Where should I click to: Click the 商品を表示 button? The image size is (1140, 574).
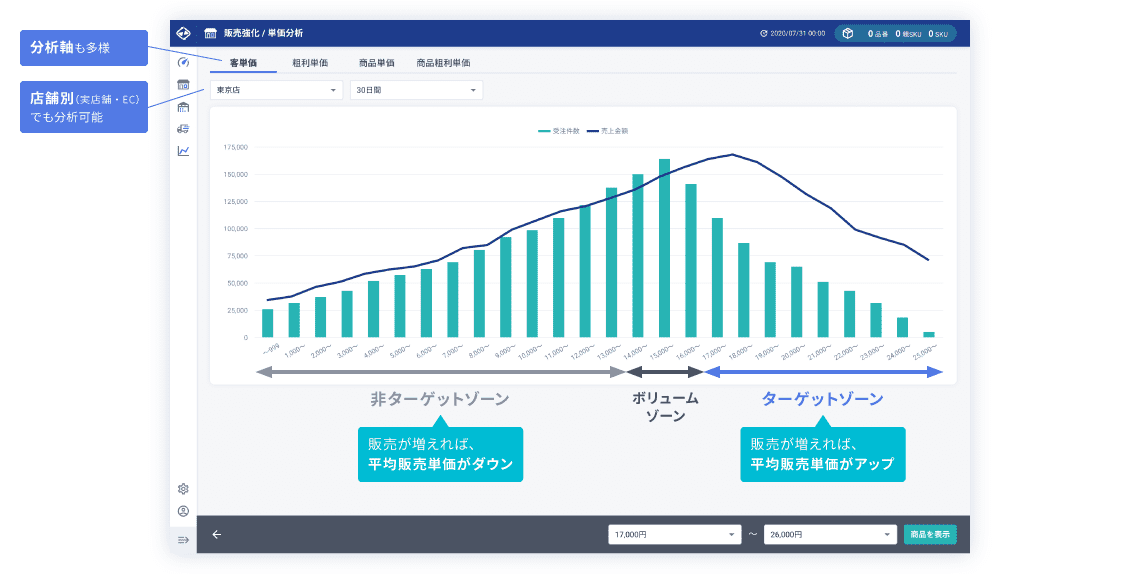(x=930, y=535)
